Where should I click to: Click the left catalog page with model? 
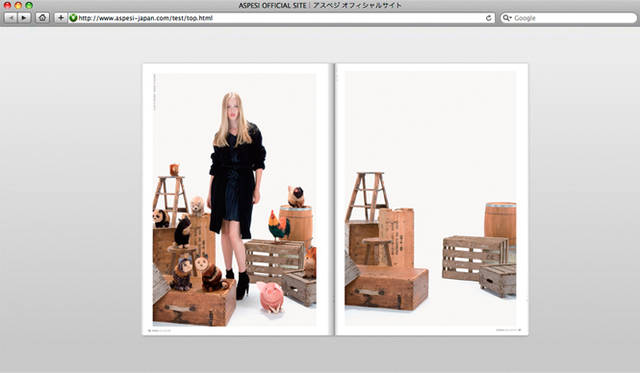[x=236, y=200]
